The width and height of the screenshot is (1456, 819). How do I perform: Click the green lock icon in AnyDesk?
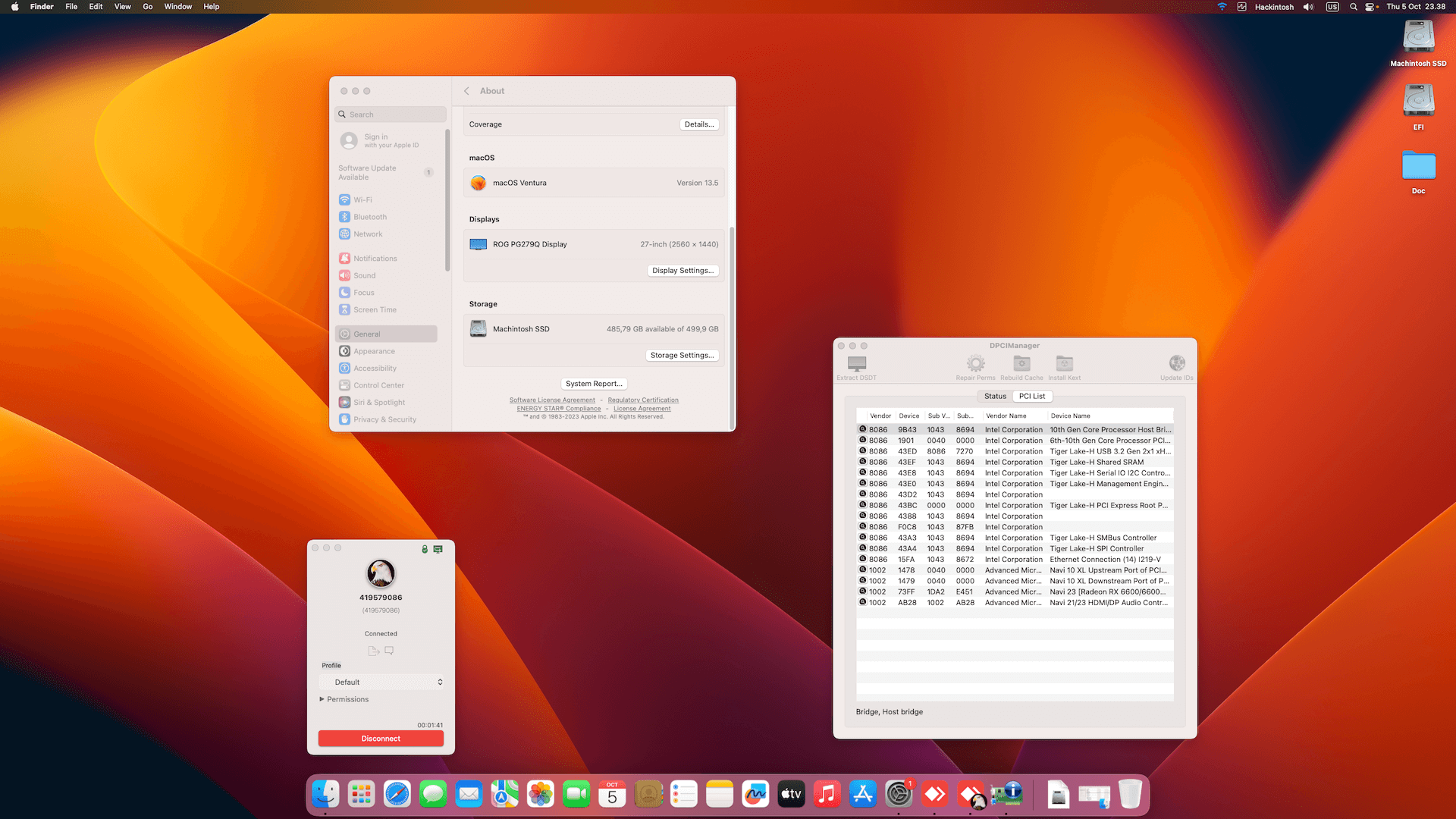(425, 549)
